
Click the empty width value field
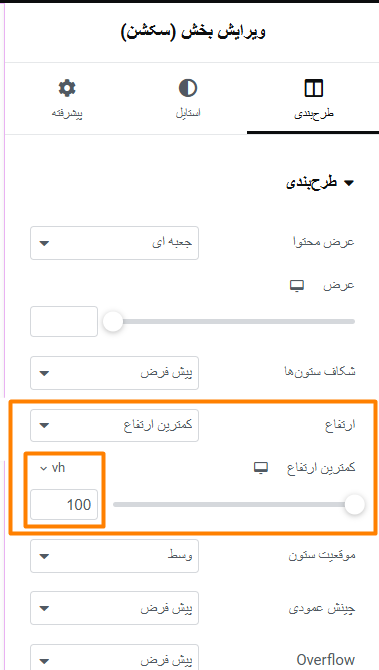(64, 321)
